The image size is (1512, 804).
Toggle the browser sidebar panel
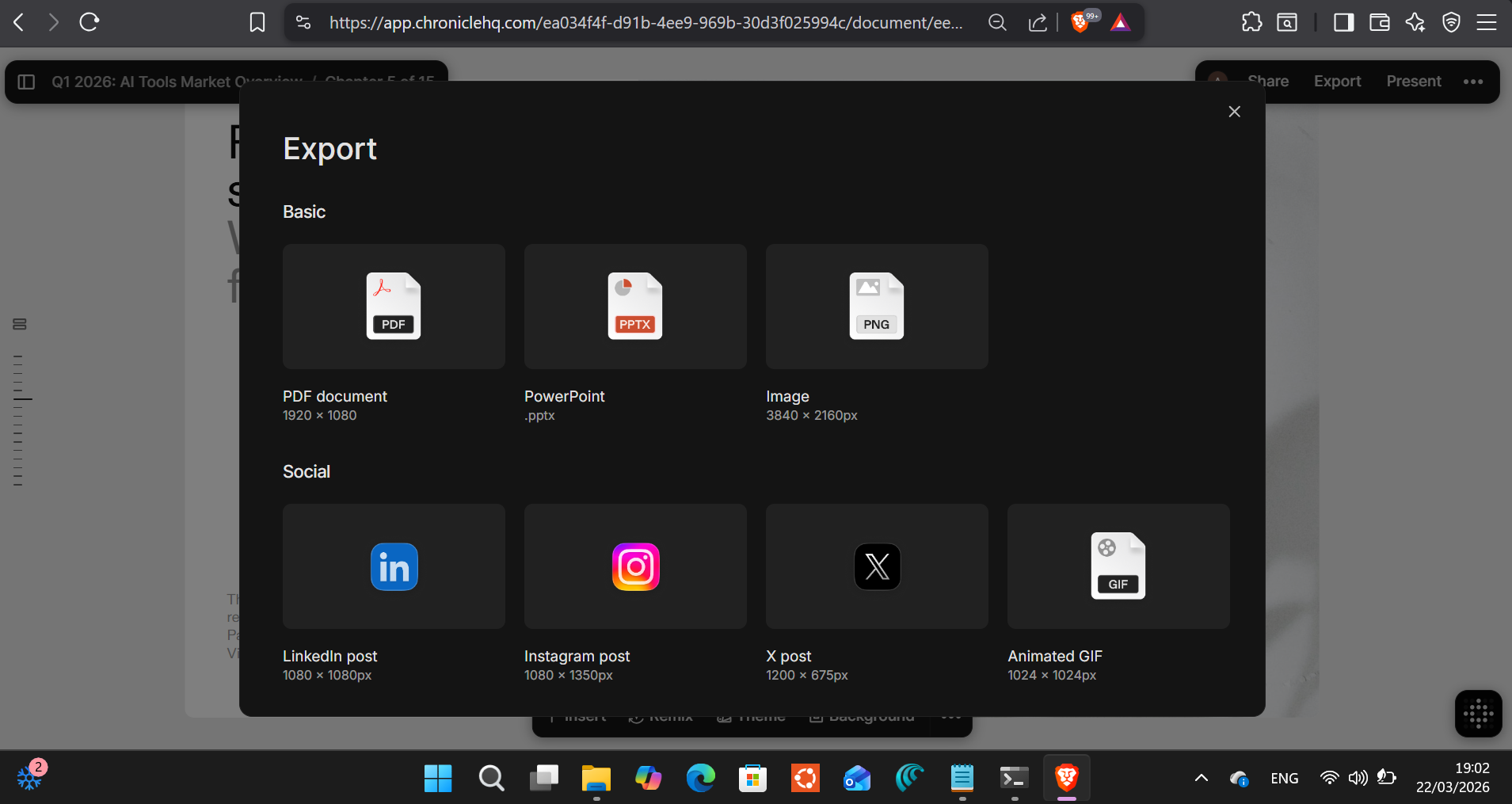click(x=1343, y=22)
